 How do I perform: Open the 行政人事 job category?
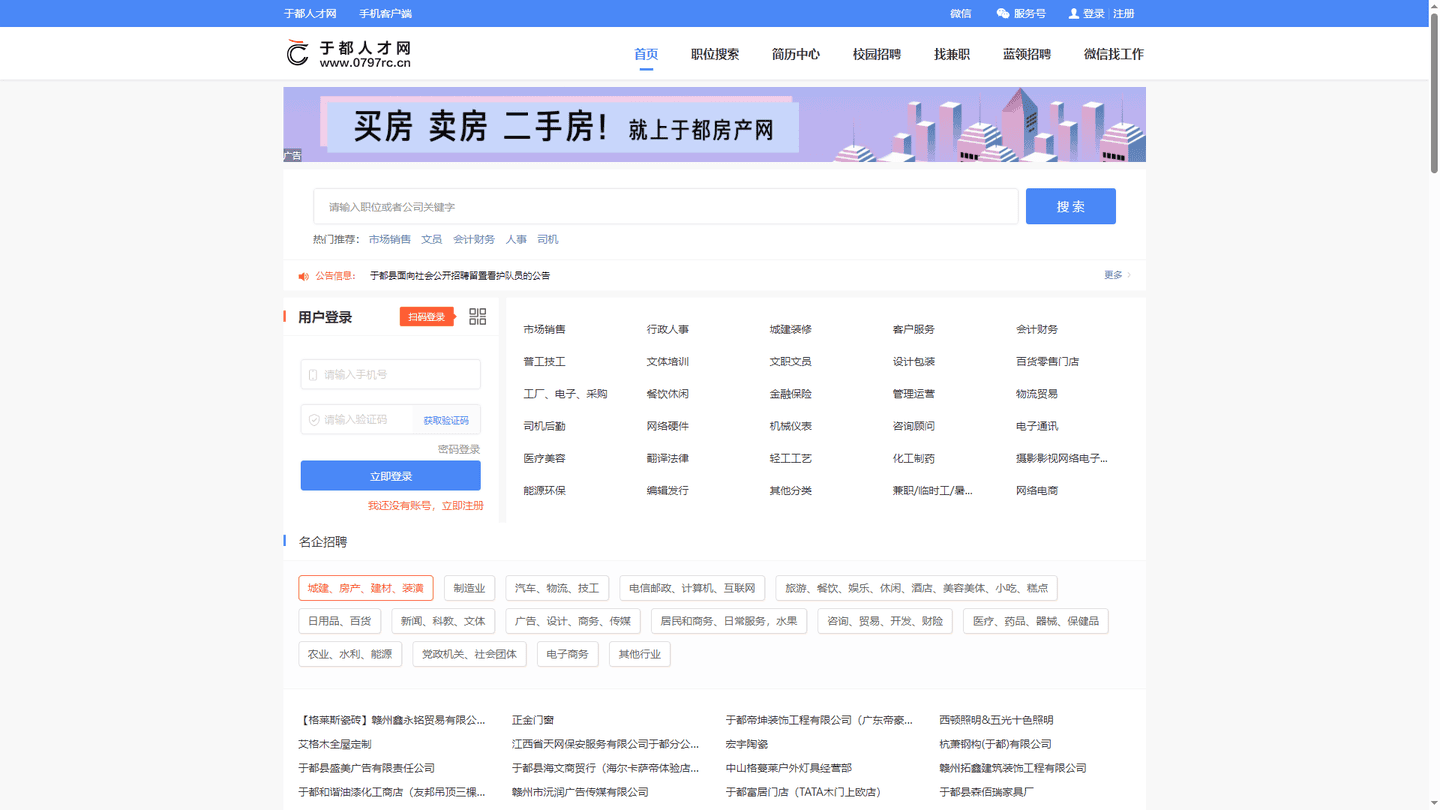[x=668, y=330]
